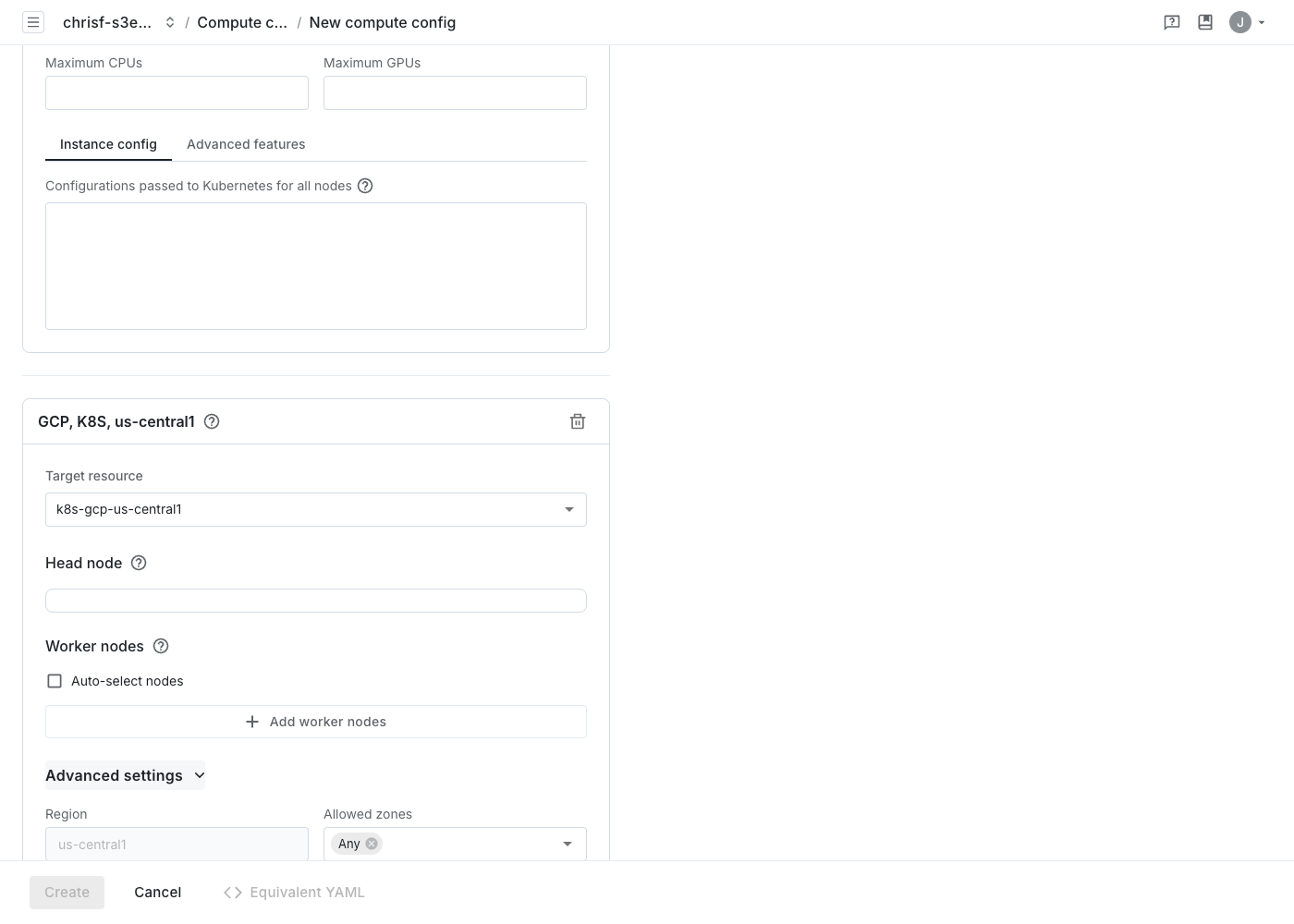The image size is (1294, 924).
Task: Open the hamburger sidebar menu
Action: (x=33, y=22)
